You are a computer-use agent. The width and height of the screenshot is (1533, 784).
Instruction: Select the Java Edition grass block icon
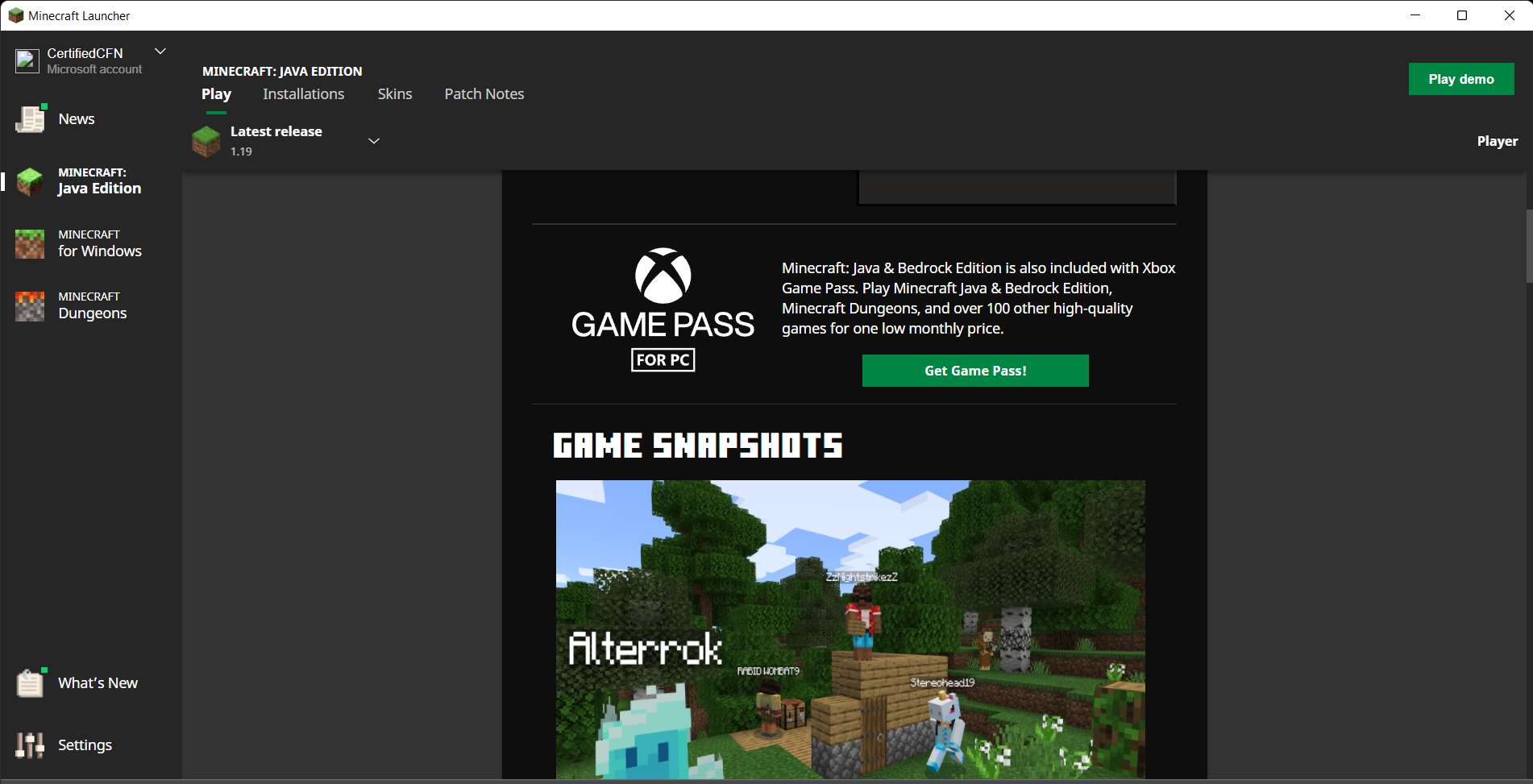point(30,181)
